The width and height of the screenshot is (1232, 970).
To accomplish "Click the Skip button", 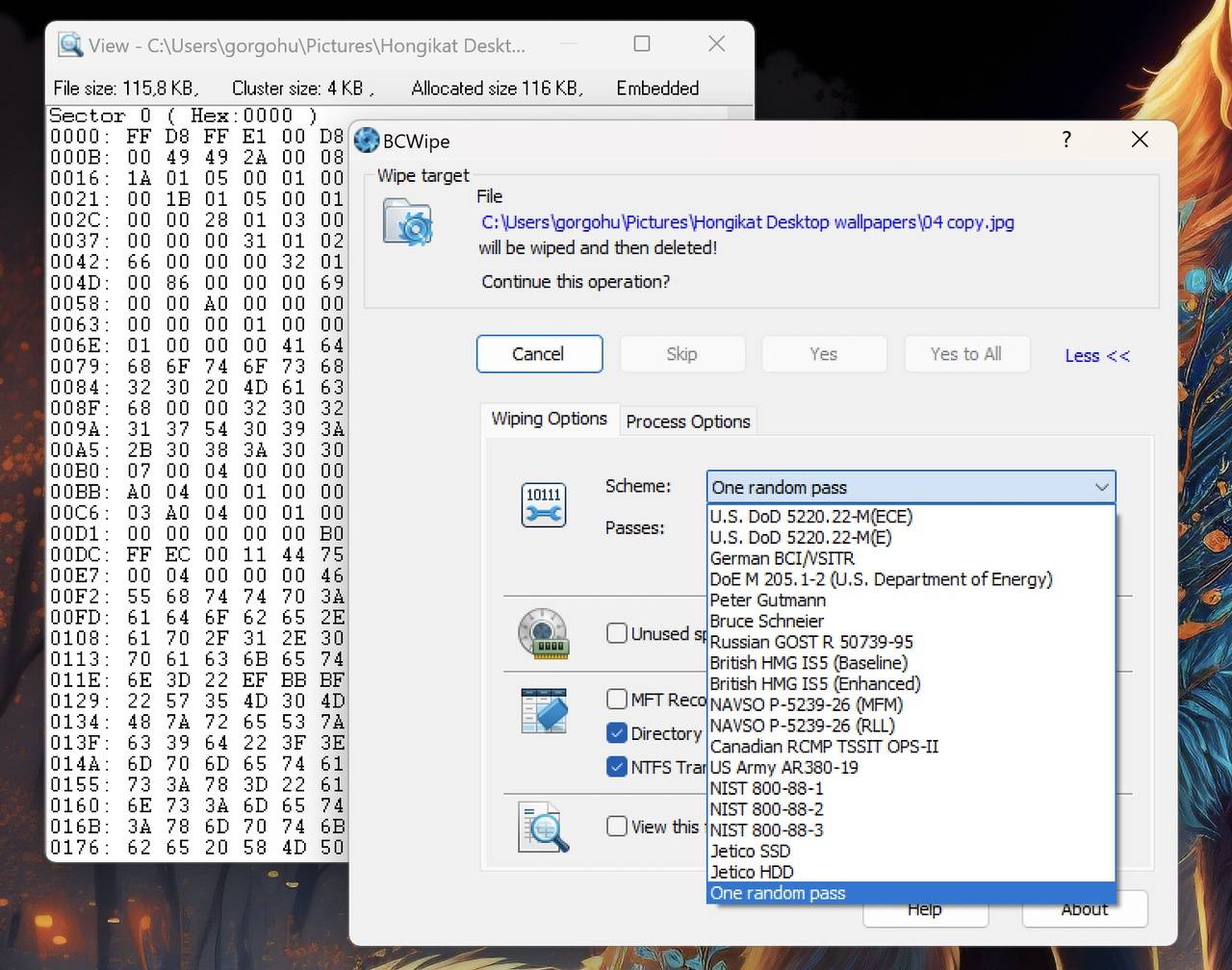I will [682, 354].
